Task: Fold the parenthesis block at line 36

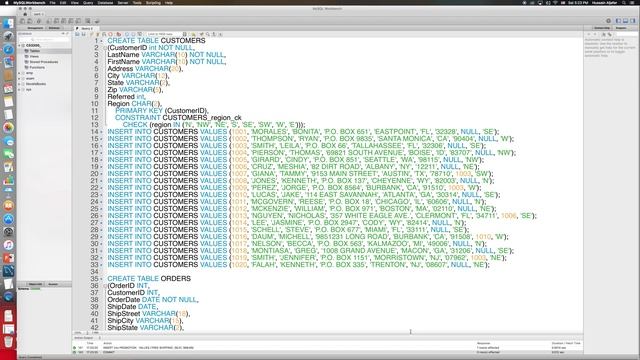Action: click(x=105, y=286)
